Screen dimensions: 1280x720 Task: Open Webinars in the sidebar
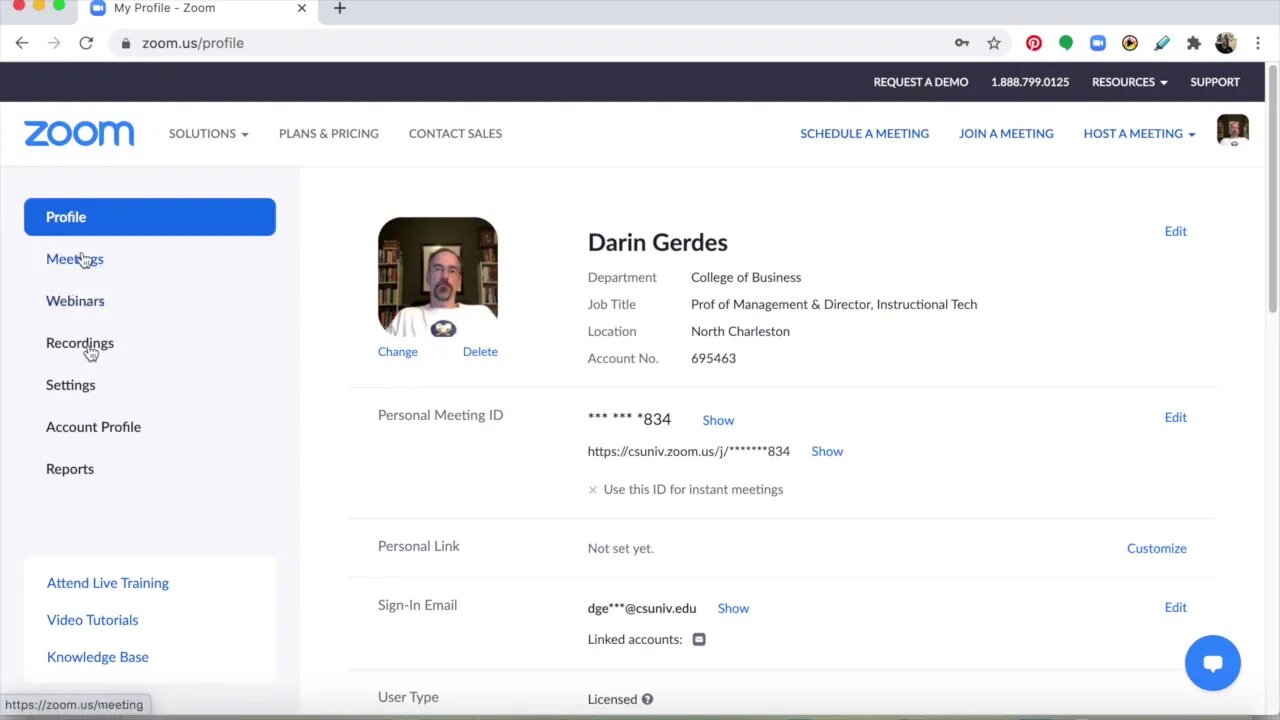pos(75,301)
